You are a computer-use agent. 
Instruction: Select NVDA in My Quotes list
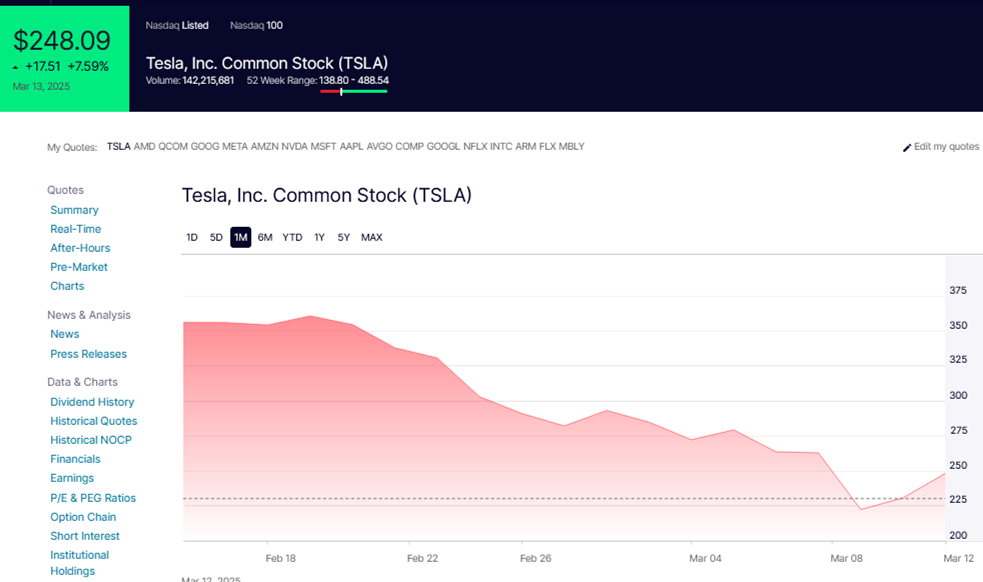click(x=294, y=146)
